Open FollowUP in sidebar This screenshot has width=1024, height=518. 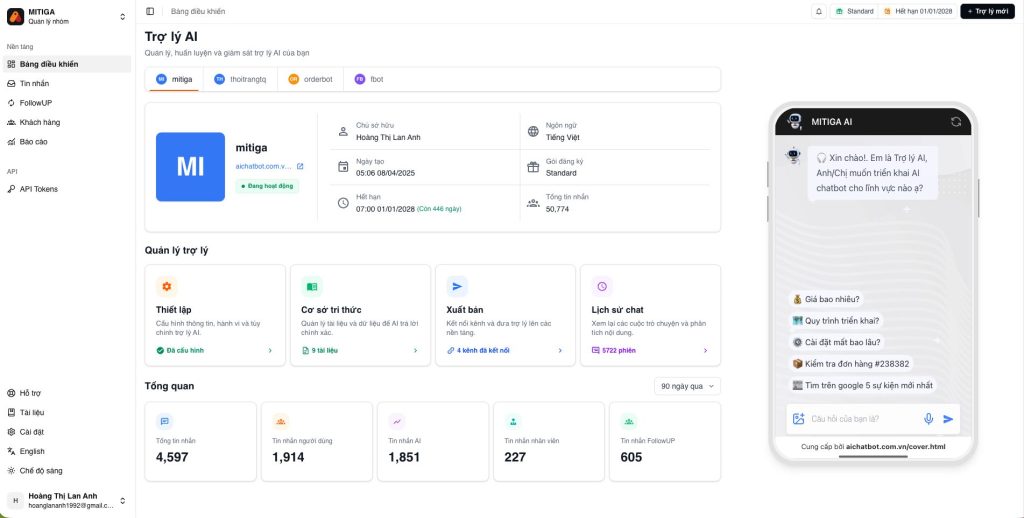pyautogui.click(x=67, y=103)
